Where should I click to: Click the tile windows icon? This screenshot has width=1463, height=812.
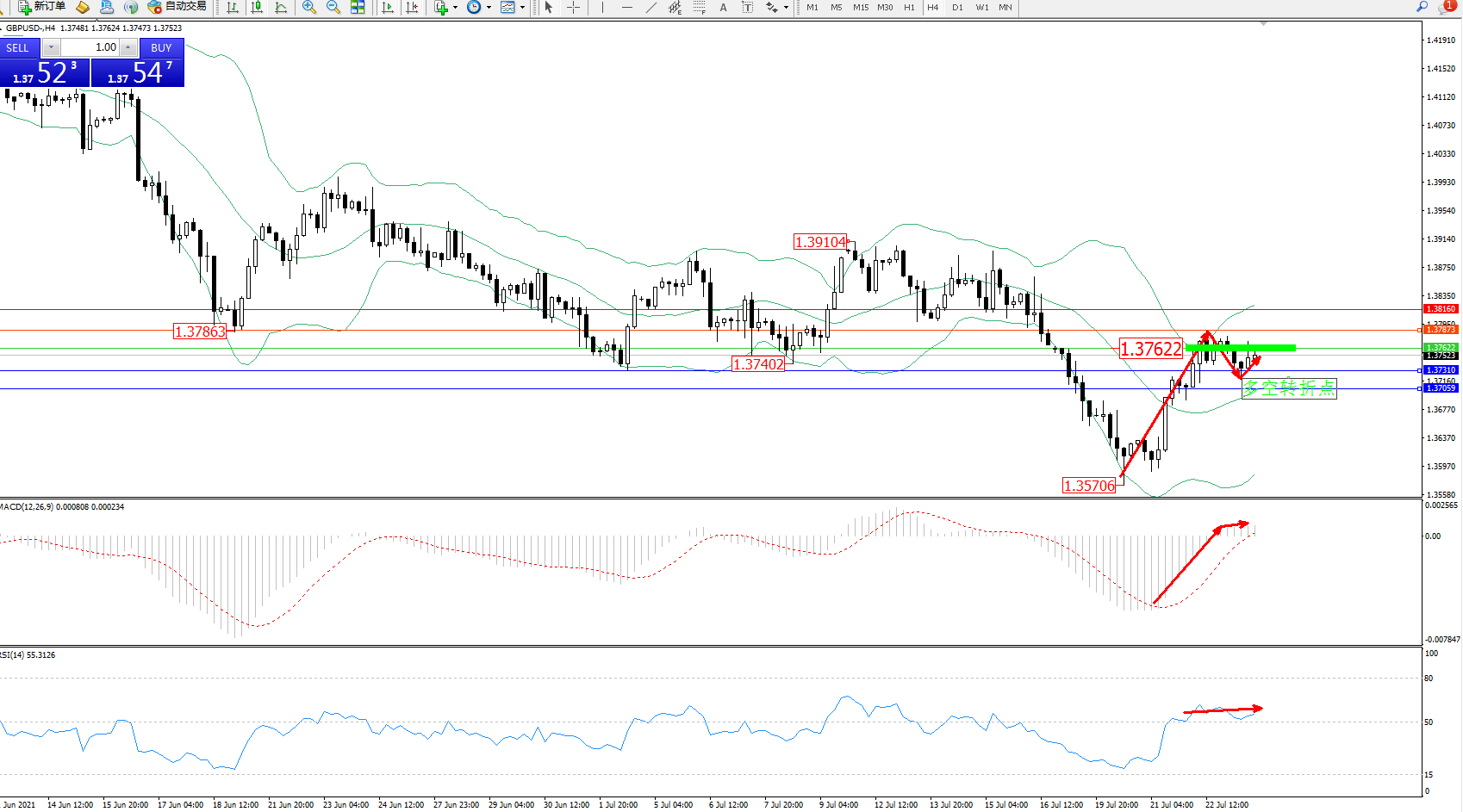358,8
